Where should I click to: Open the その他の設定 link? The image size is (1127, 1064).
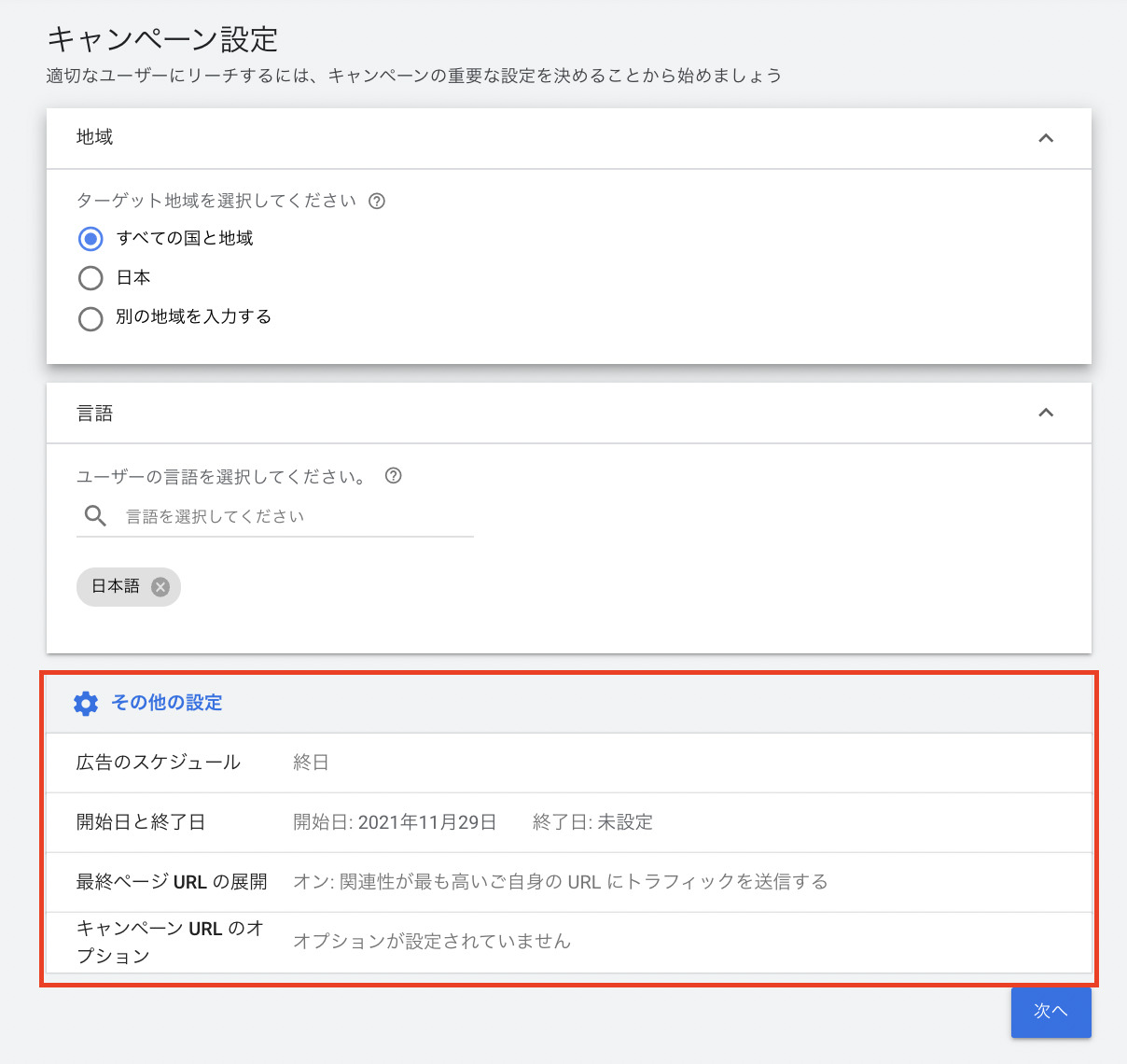pyautogui.click(x=165, y=704)
